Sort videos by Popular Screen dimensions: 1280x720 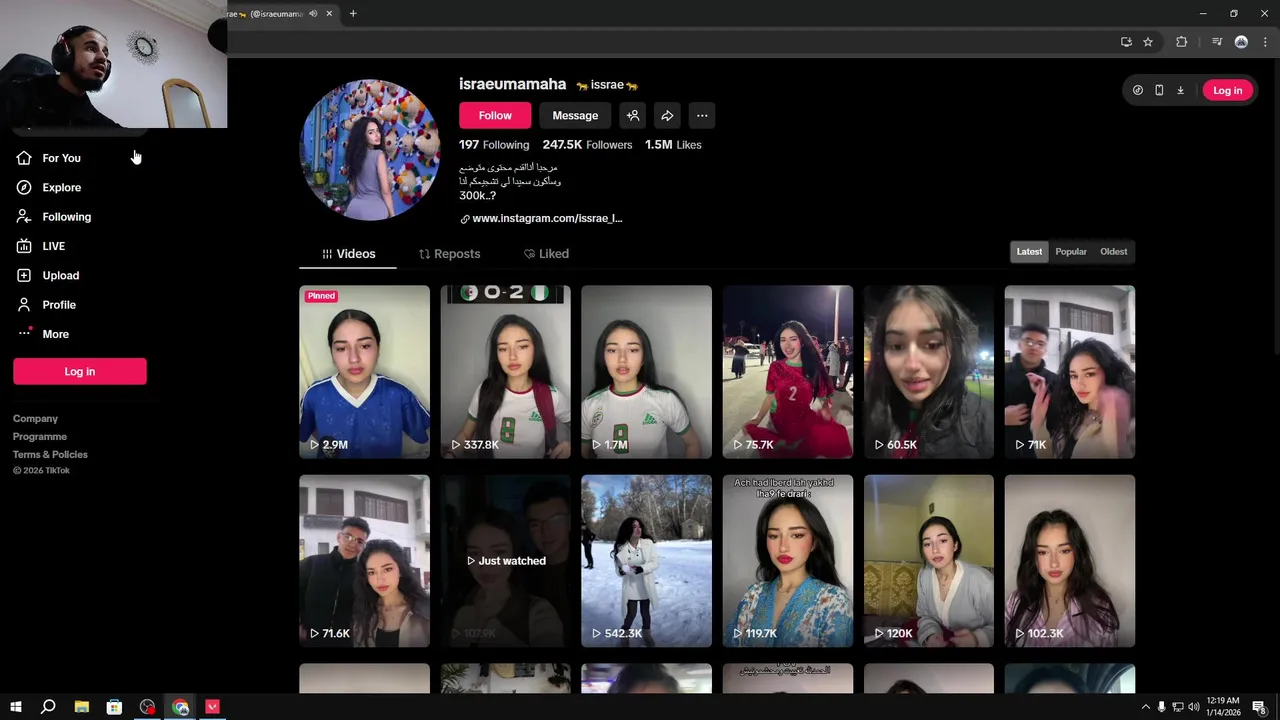click(x=1070, y=252)
